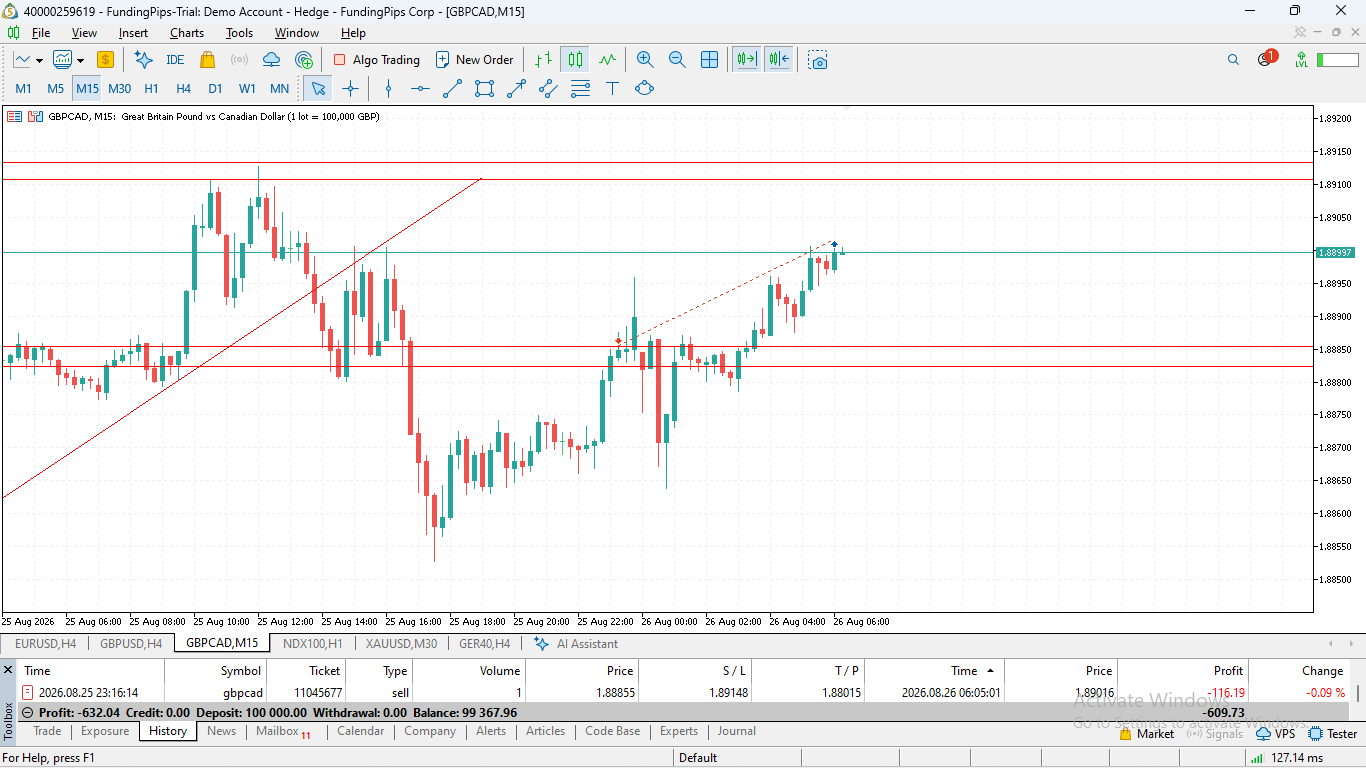The image size is (1366, 768).
Task: Click the green LVL level icon
Action: tap(1301, 60)
